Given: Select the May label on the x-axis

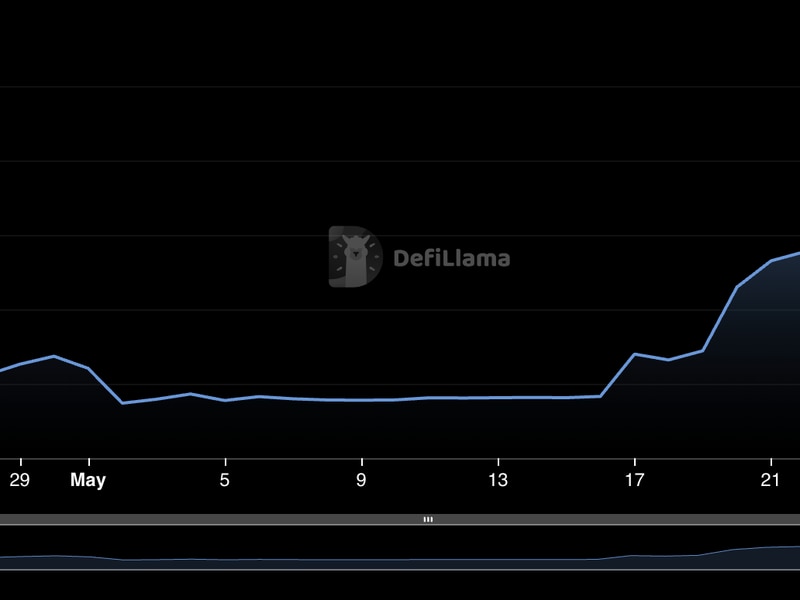Looking at the screenshot, I should point(88,480).
